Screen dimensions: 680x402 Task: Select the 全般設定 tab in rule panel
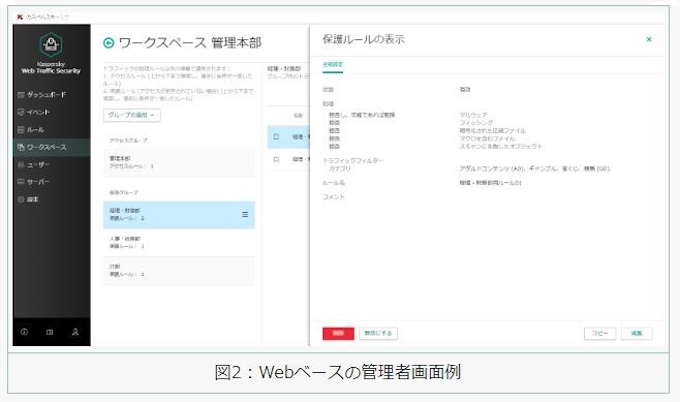332,64
